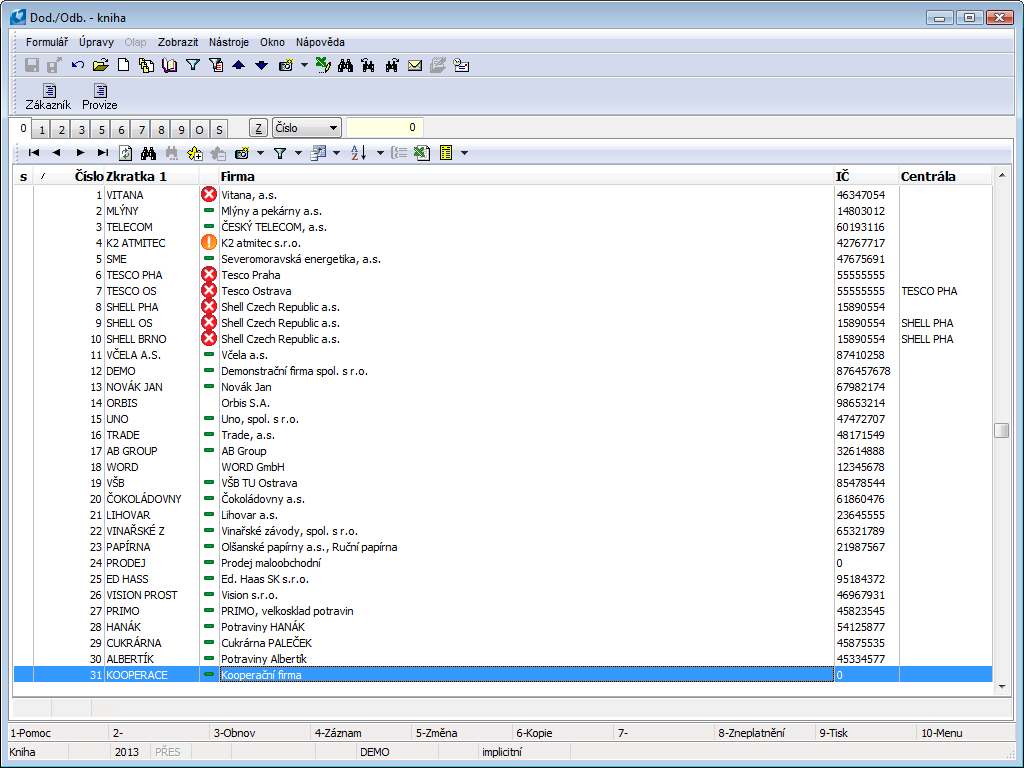Switch to tab 5
The image size is (1024, 768).
click(102, 130)
